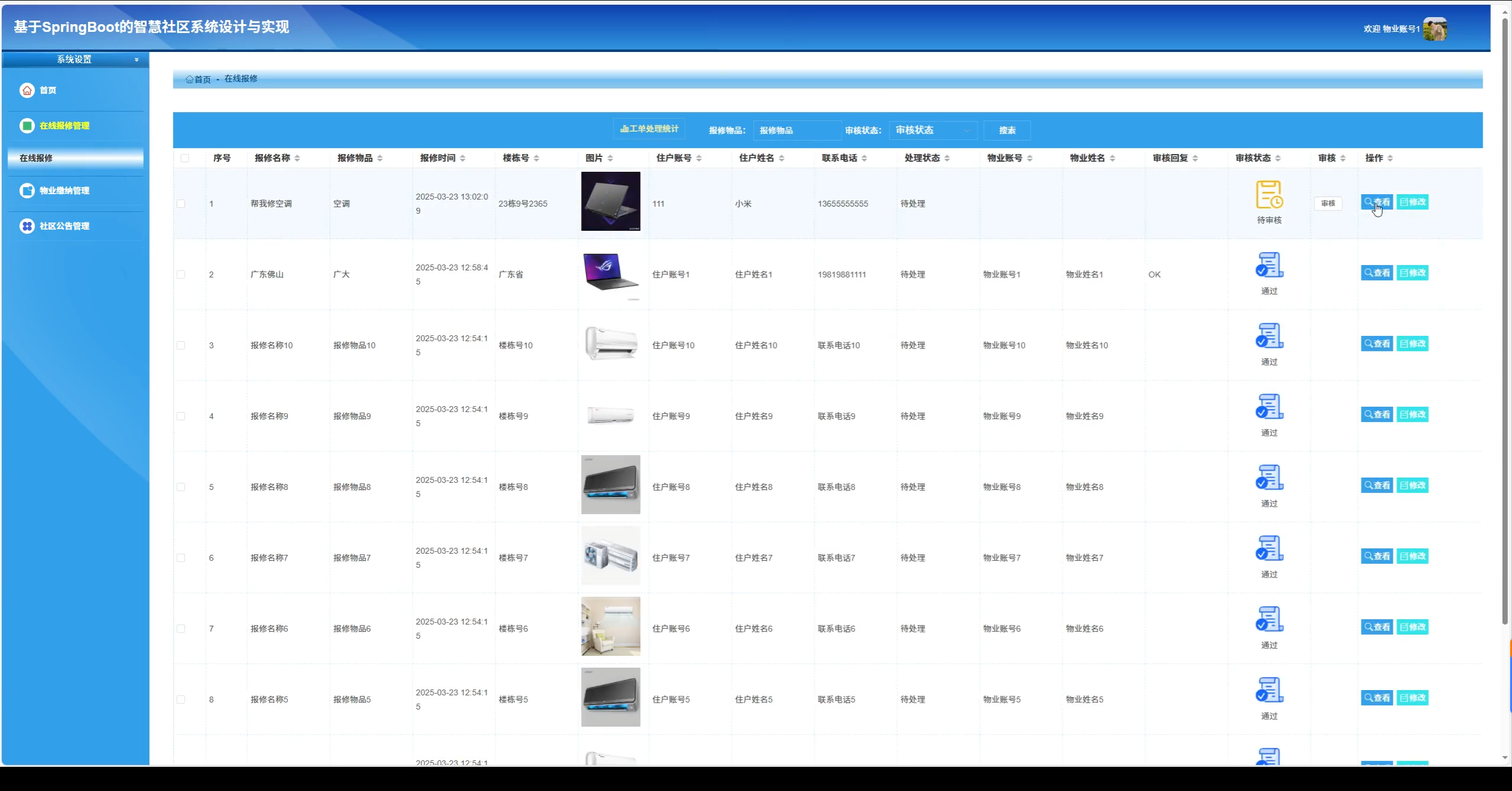Click the 报修物品 search input field
This screenshot has width=1512, height=791.
click(x=796, y=130)
